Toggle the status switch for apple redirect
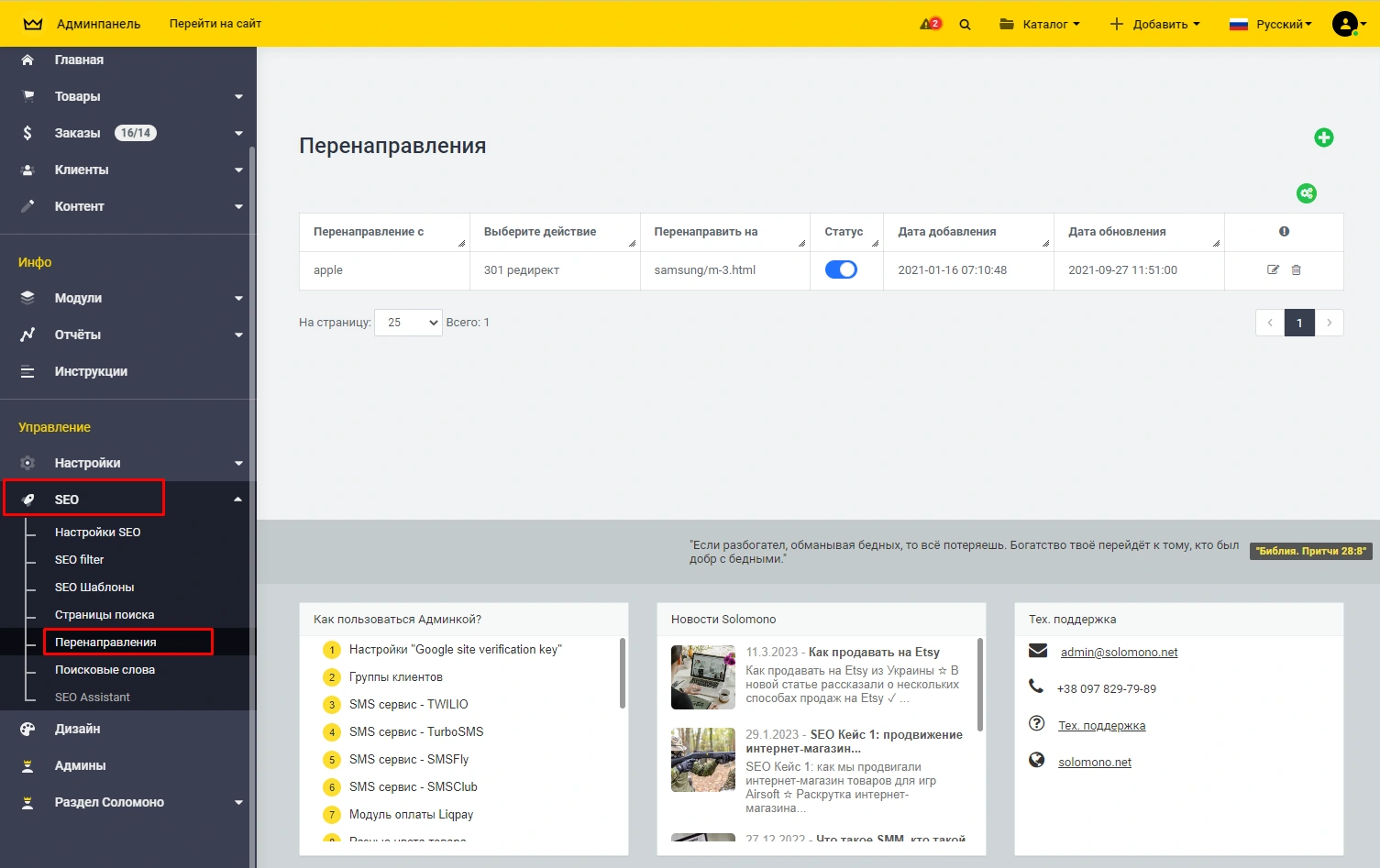Viewport: 1380px width, 868px height. pos(841,269)
